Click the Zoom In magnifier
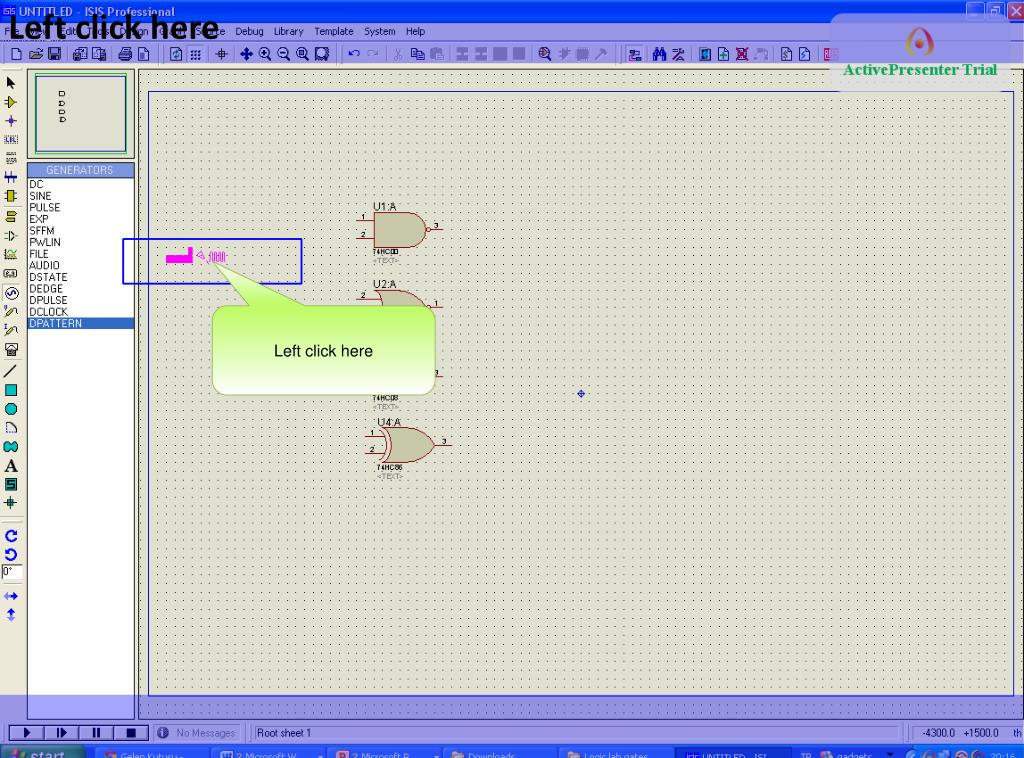This screenshot has width=1024, height=758. (265, 54)
